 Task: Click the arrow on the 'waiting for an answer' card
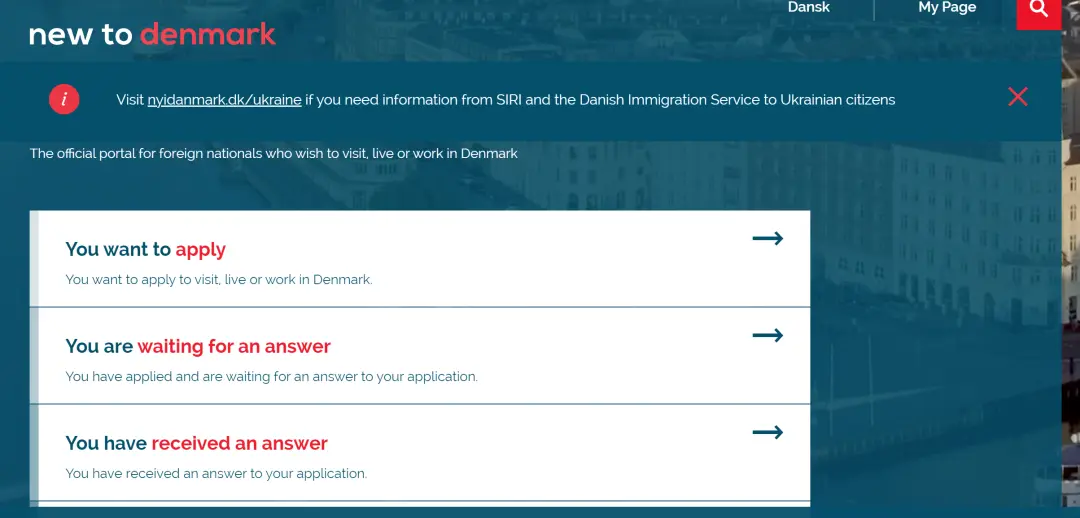coord(767,336)
